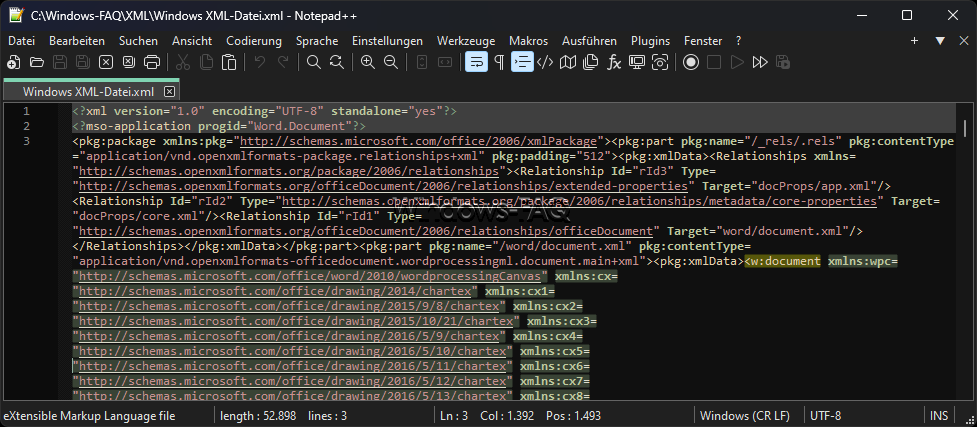Open the Bearbeiten menu
This screenshot has height=427, width=977.
[x=77, y=41]
